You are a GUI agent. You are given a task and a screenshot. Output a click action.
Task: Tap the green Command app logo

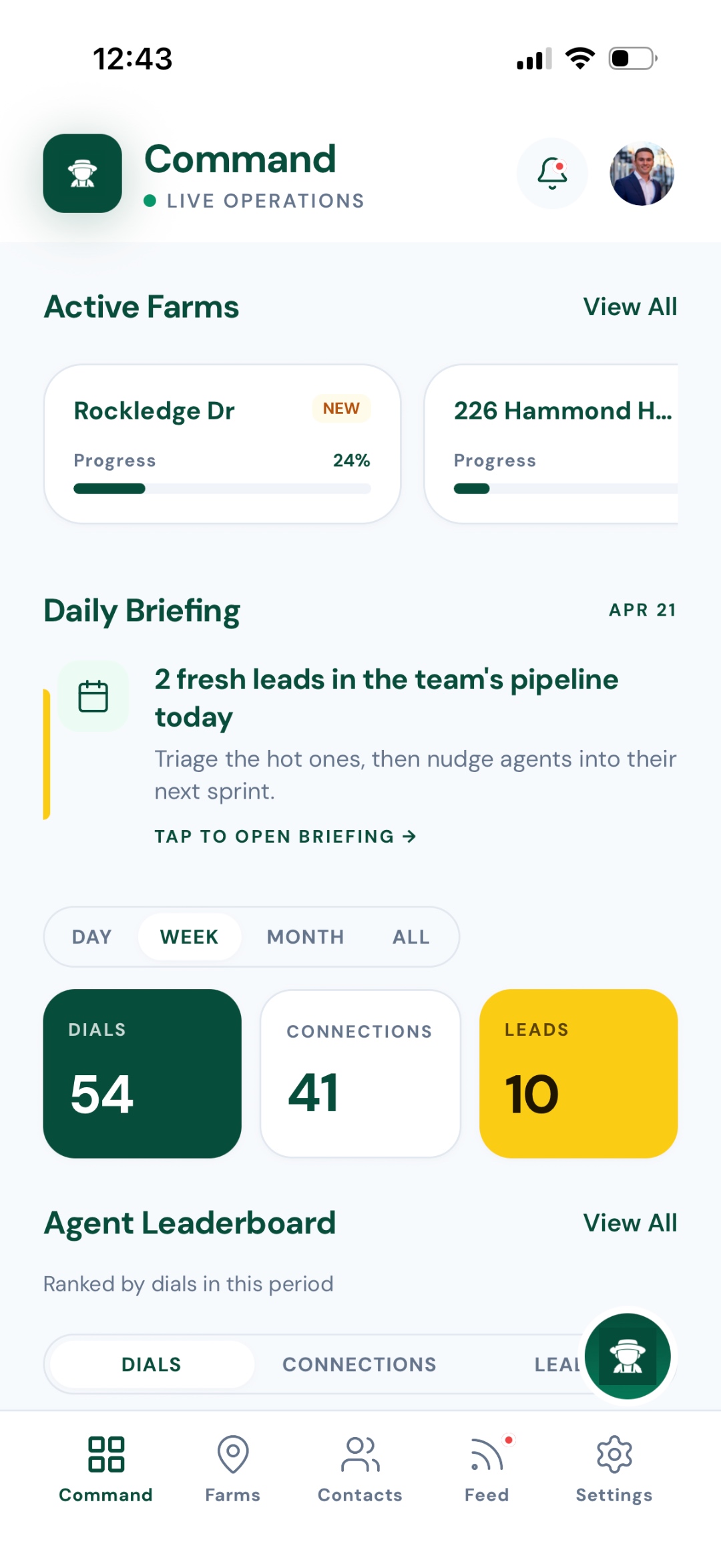[82, 174]
